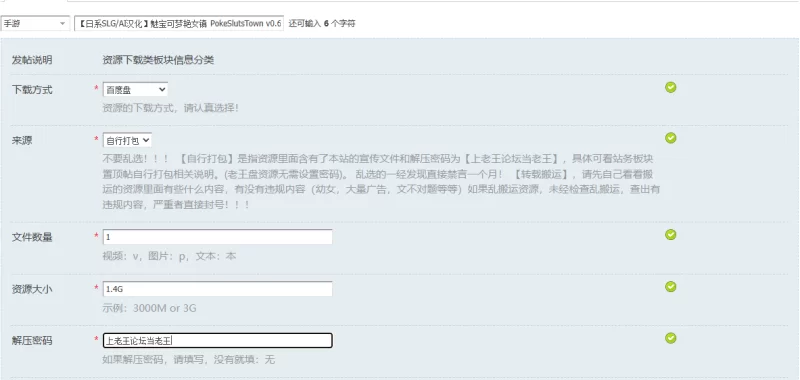The width and height of the screenshot is (800, 380).
Task: Click the 文件数量 label
Action: 32,237
